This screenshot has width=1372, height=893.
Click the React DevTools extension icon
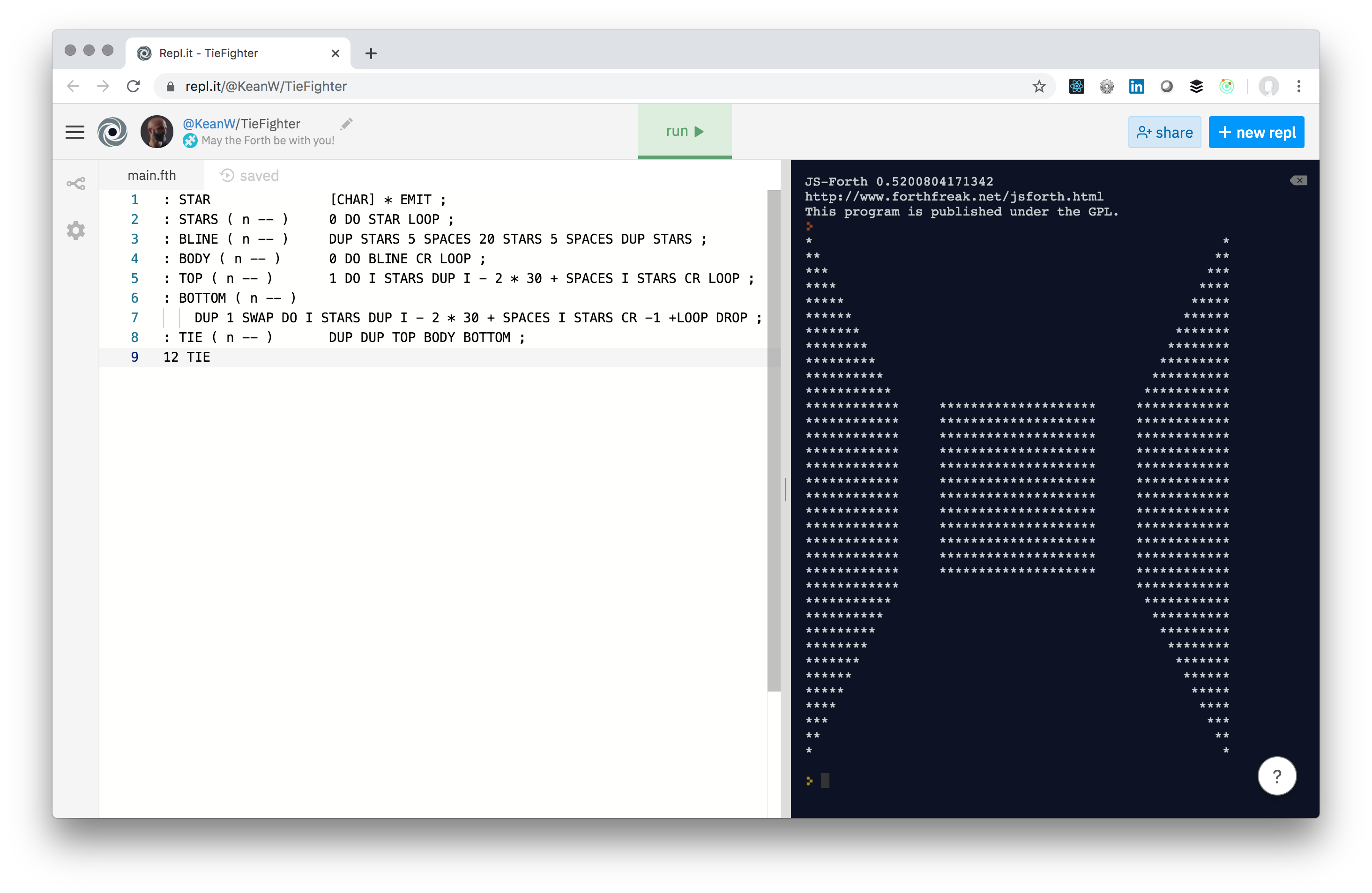[x=1076, y=87]
